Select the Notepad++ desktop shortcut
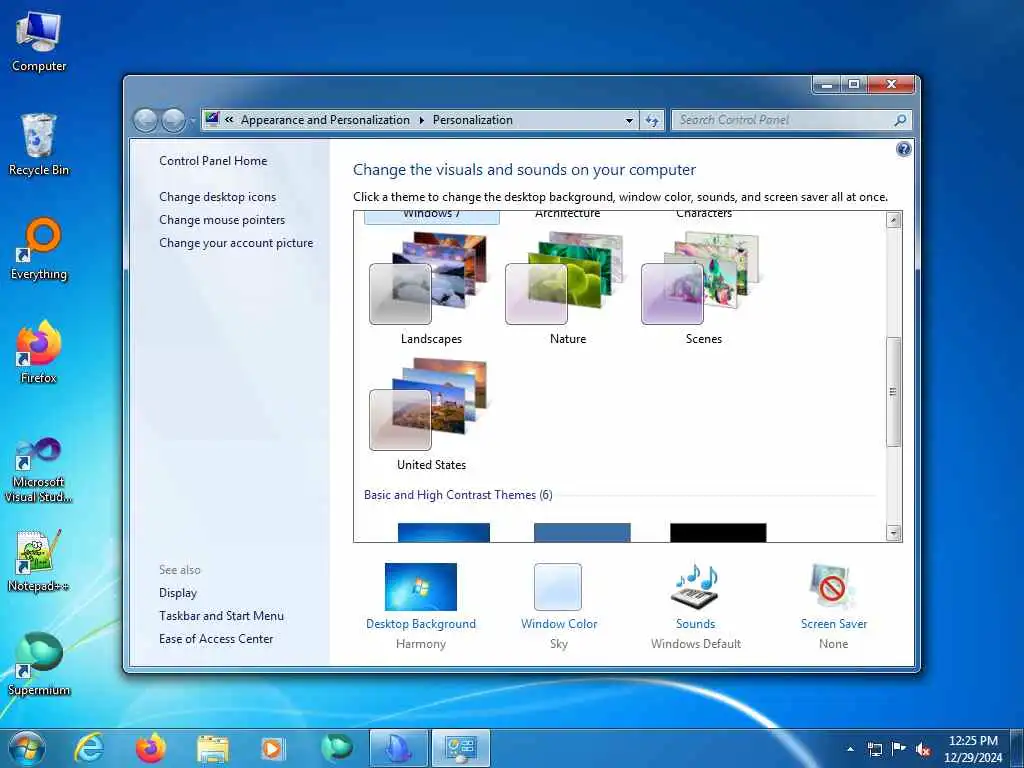 (x=39, y=561)
